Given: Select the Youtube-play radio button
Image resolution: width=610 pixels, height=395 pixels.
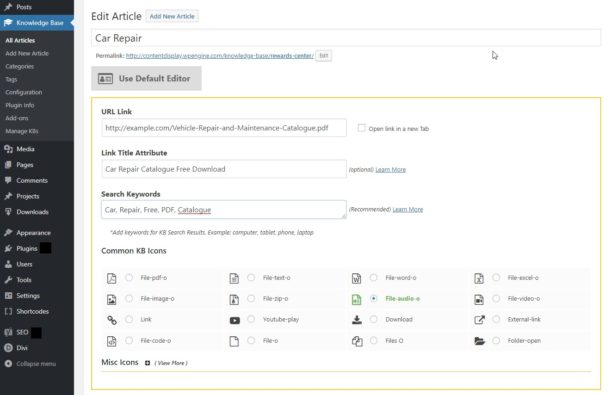Looking at the screenshot, I should tap(251, 319).
